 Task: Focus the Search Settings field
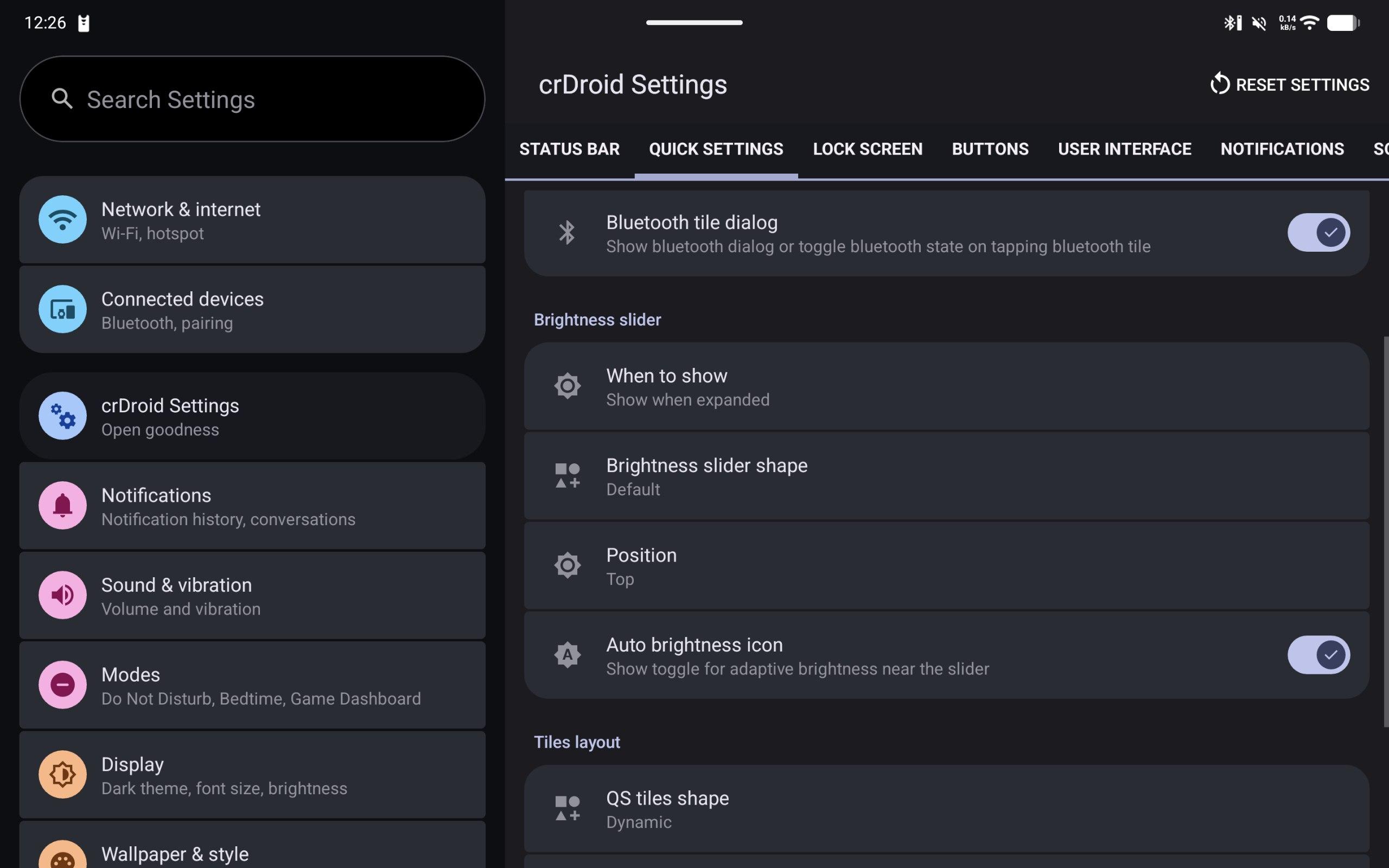(x=252, y=99)
